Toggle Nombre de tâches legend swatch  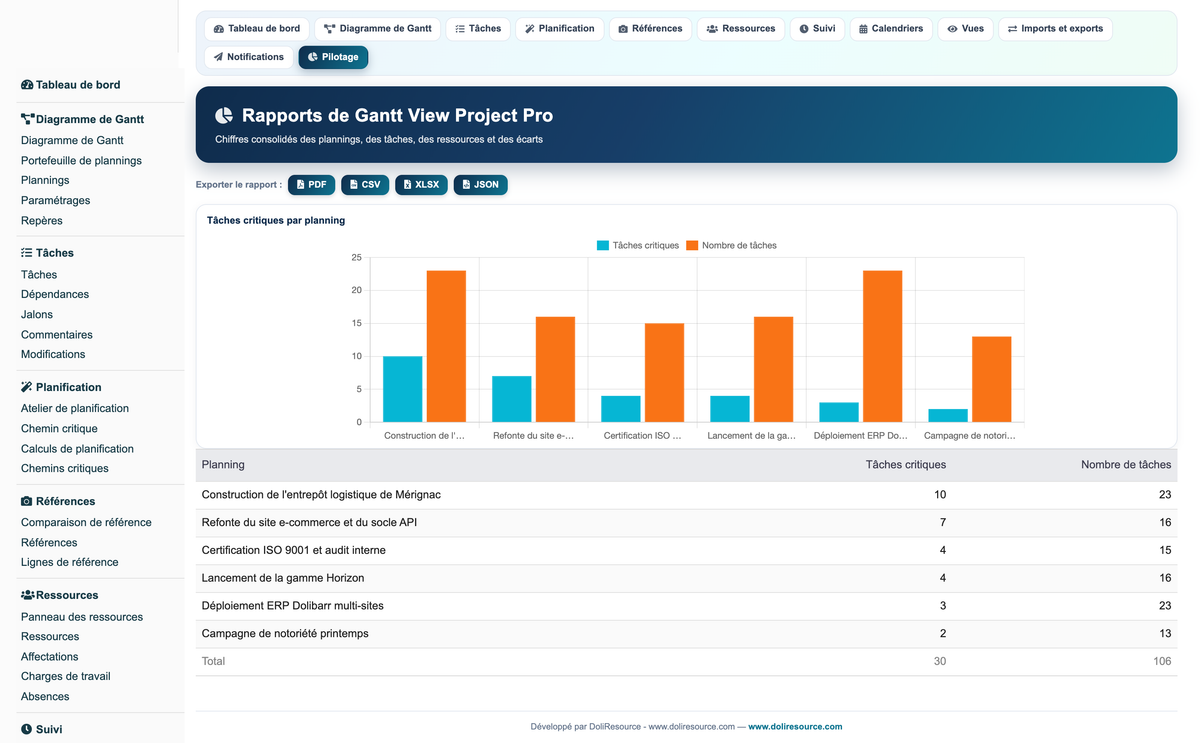(692, 245)
